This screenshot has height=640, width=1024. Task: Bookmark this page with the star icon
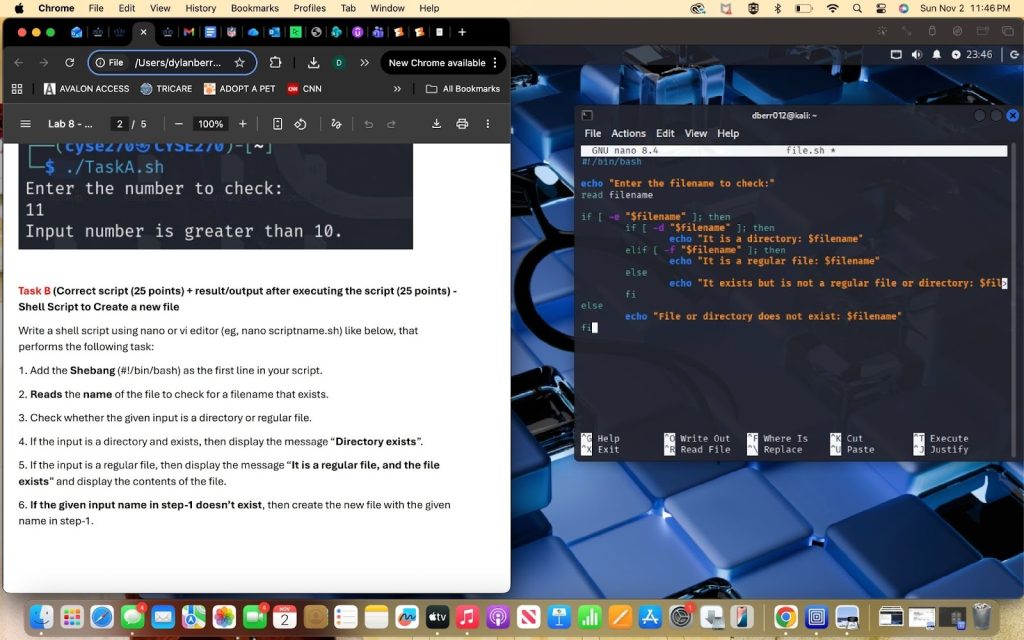tap(240, 62)
